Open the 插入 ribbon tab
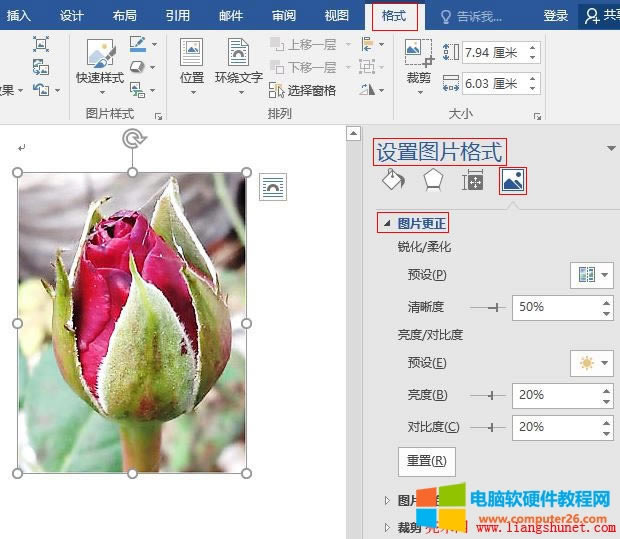This screenshot has width=620, height=539. coord(19,15)
